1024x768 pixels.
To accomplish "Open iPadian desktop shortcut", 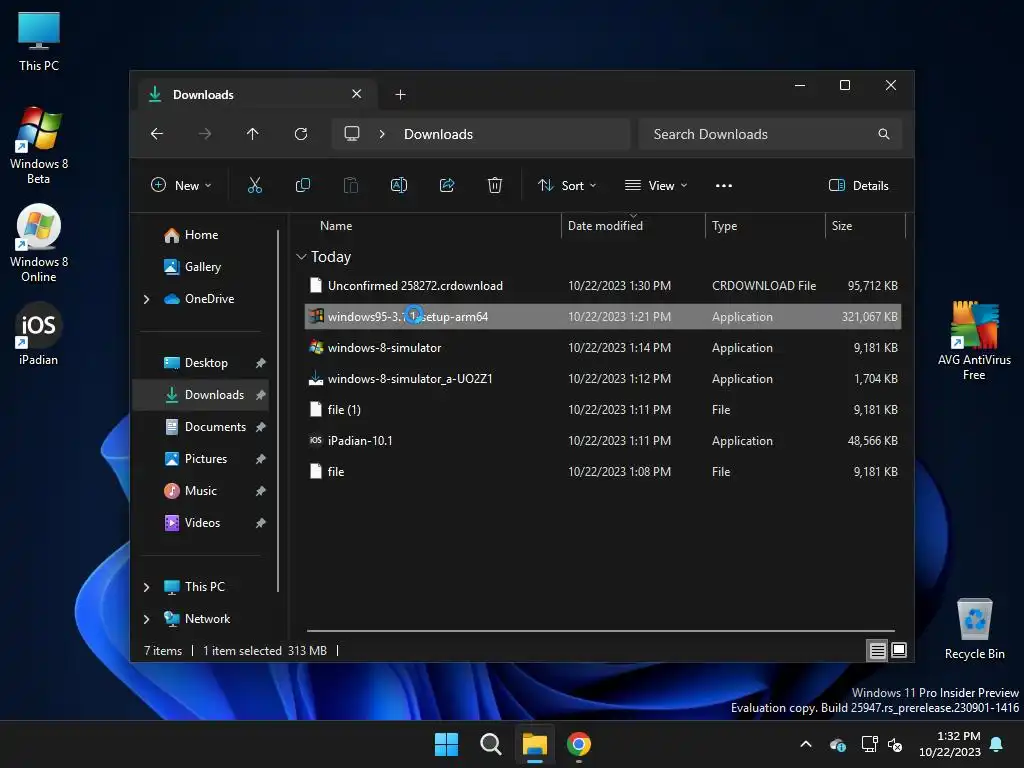I will click(x=39, y=334).
